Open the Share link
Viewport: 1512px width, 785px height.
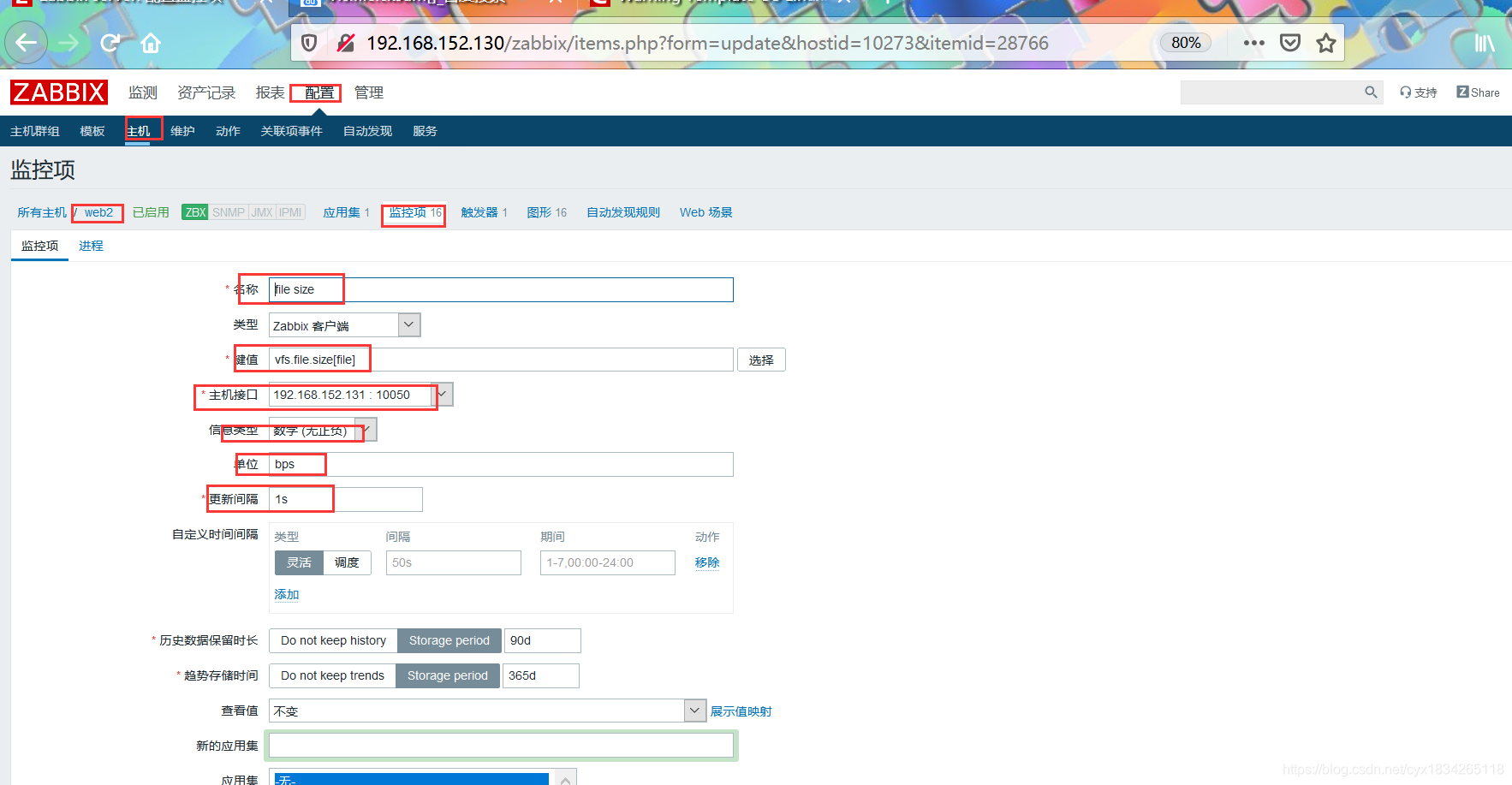pyautogui.click(x=1479, y=92)
